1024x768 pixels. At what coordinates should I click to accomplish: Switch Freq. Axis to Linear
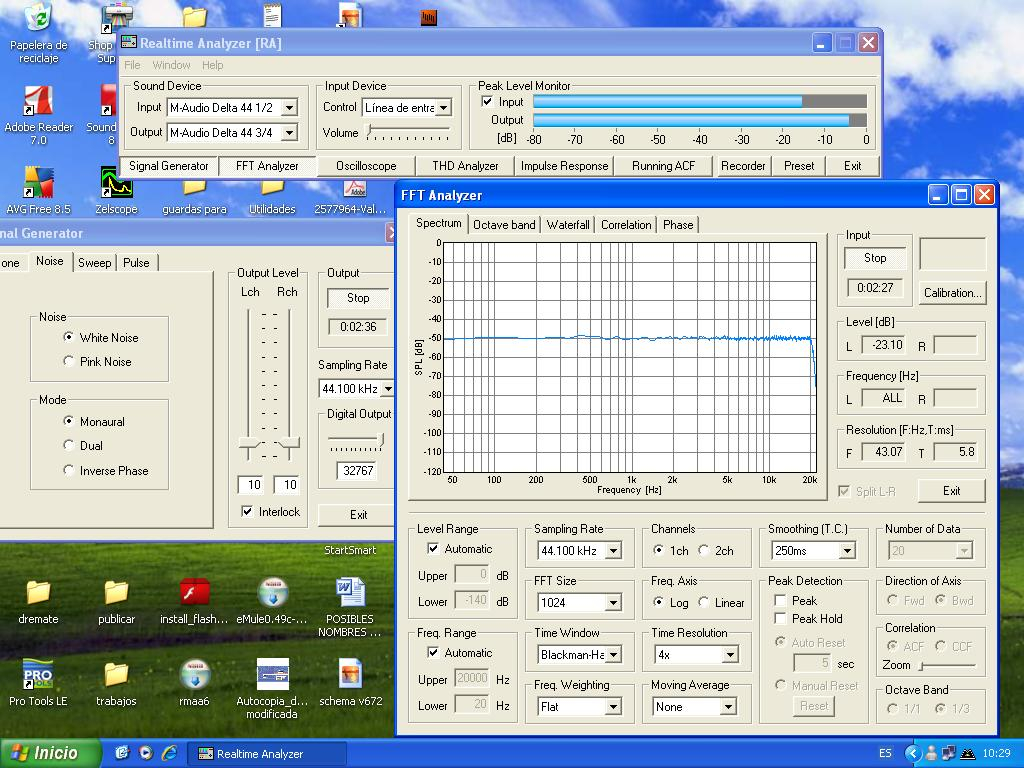pos(704,603)
